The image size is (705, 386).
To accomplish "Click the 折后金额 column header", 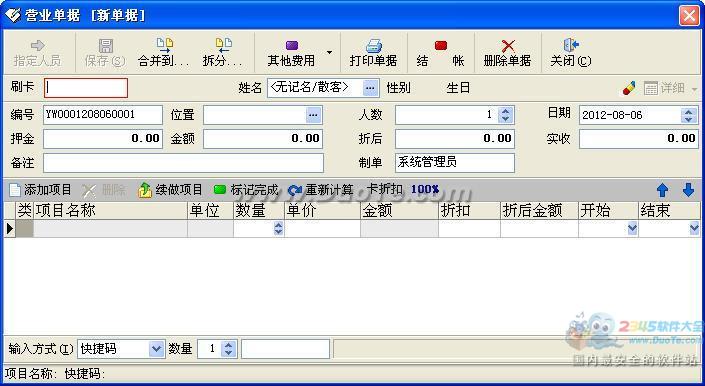I will point(539,211).
